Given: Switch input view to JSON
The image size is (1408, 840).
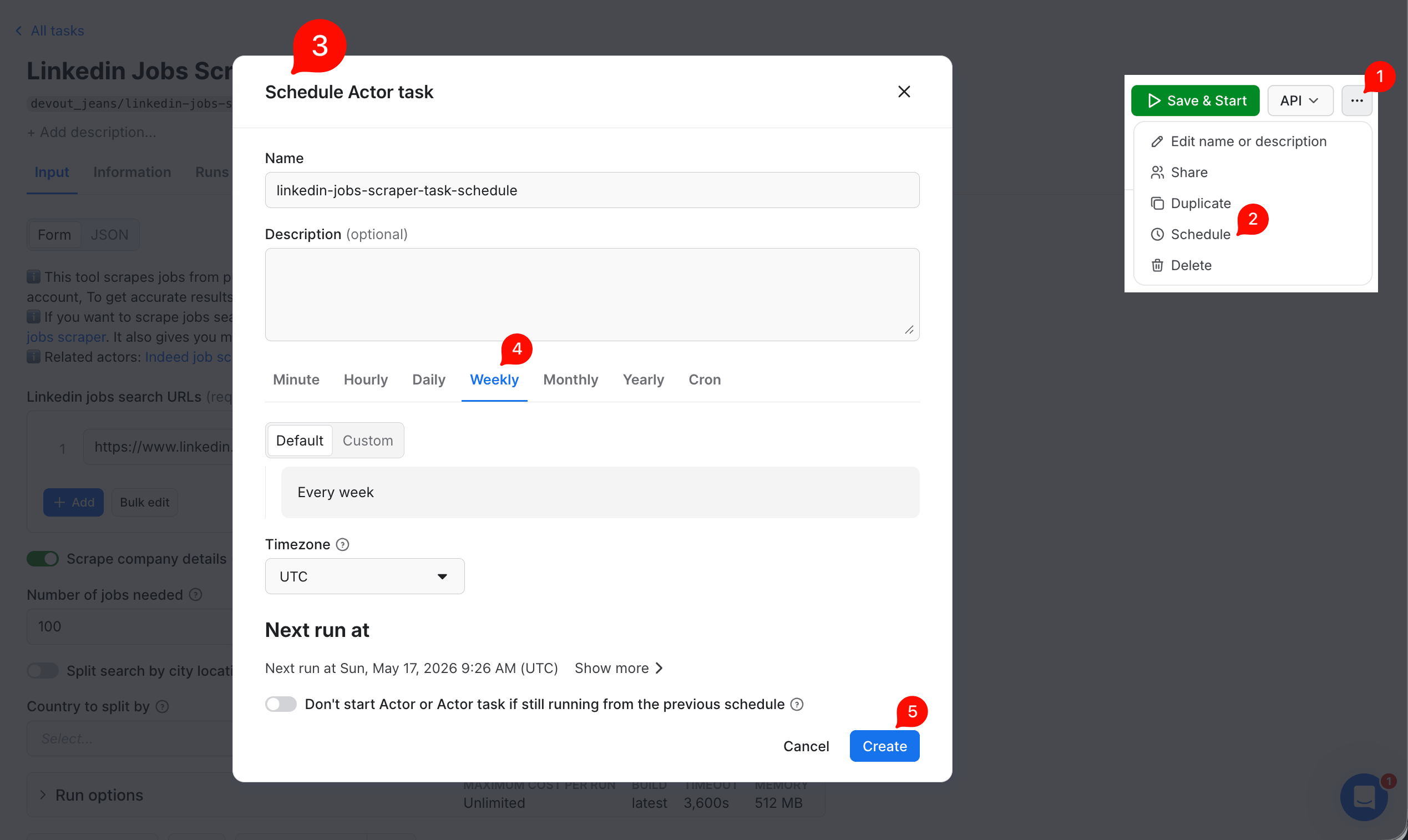Looking at the screenshot, I should click(x=109, y=234).
